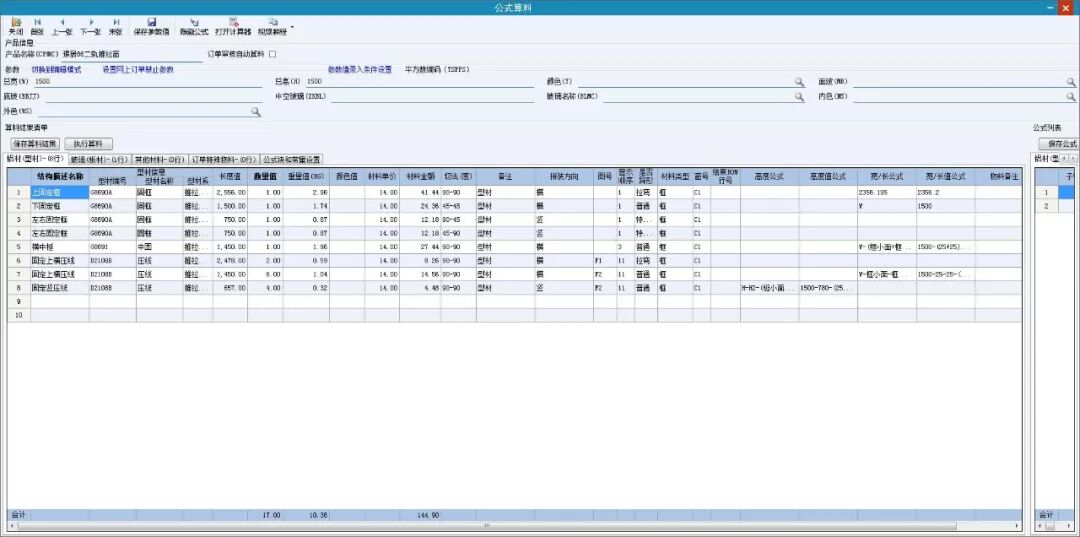Screen dimensions: 1080x537
Task: Select cell 横中梃 in row 5
Action: [60, 246]
